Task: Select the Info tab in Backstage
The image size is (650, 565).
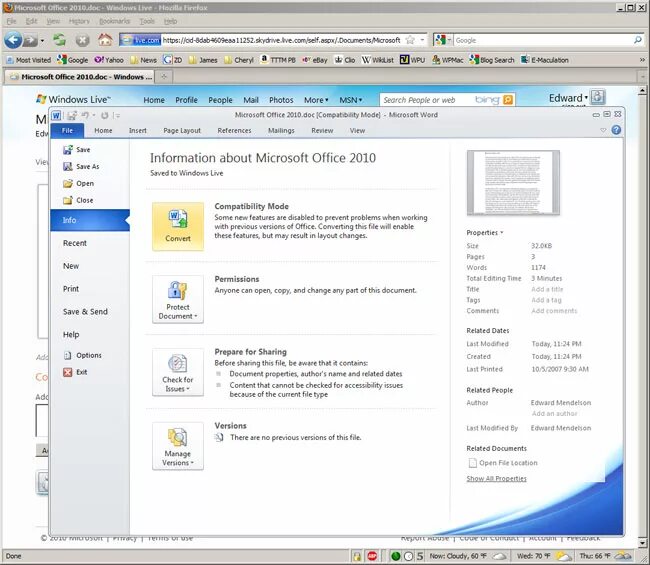Action: 90,220
